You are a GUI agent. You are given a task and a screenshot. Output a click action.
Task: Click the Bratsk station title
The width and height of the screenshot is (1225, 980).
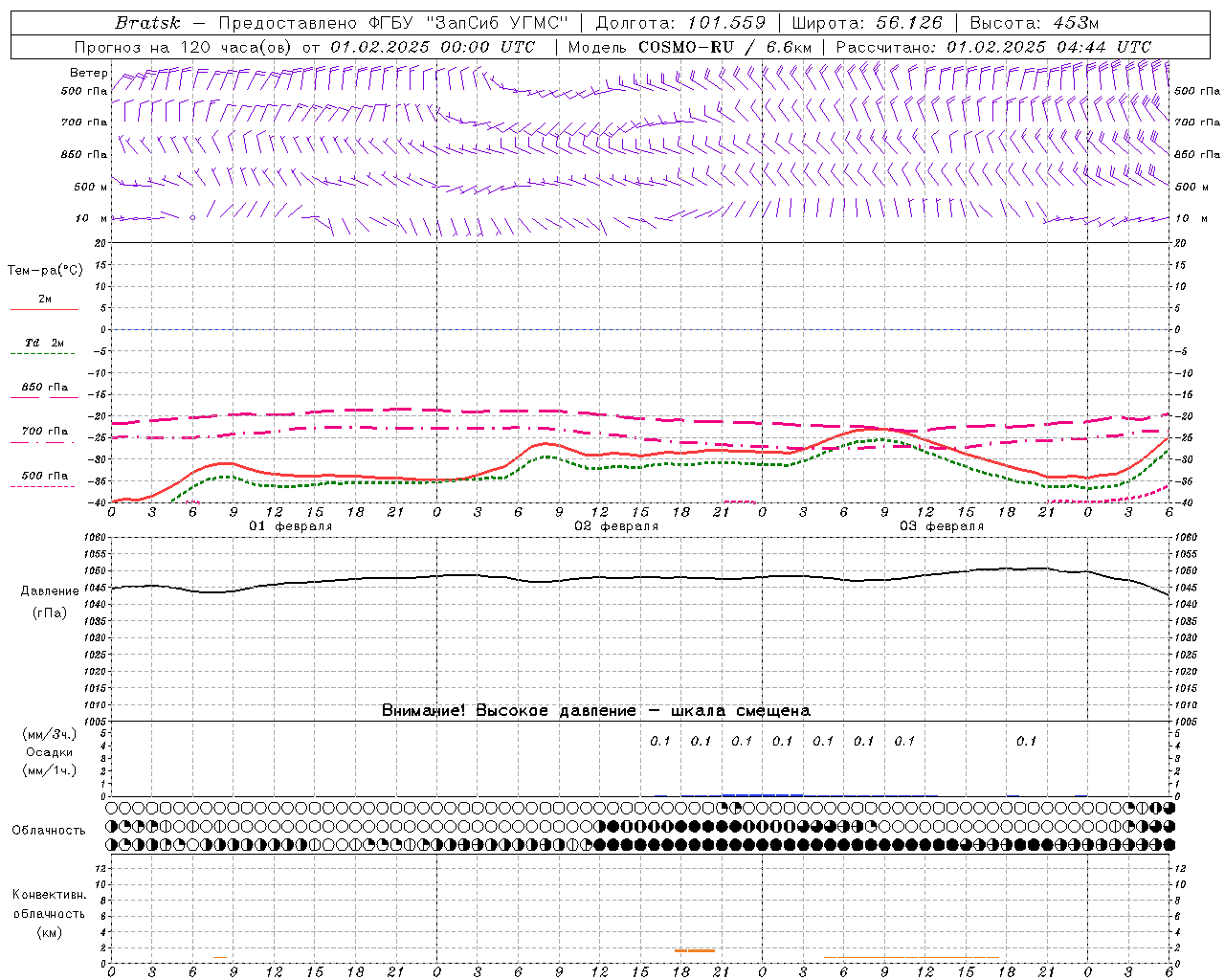click(147, 23)
